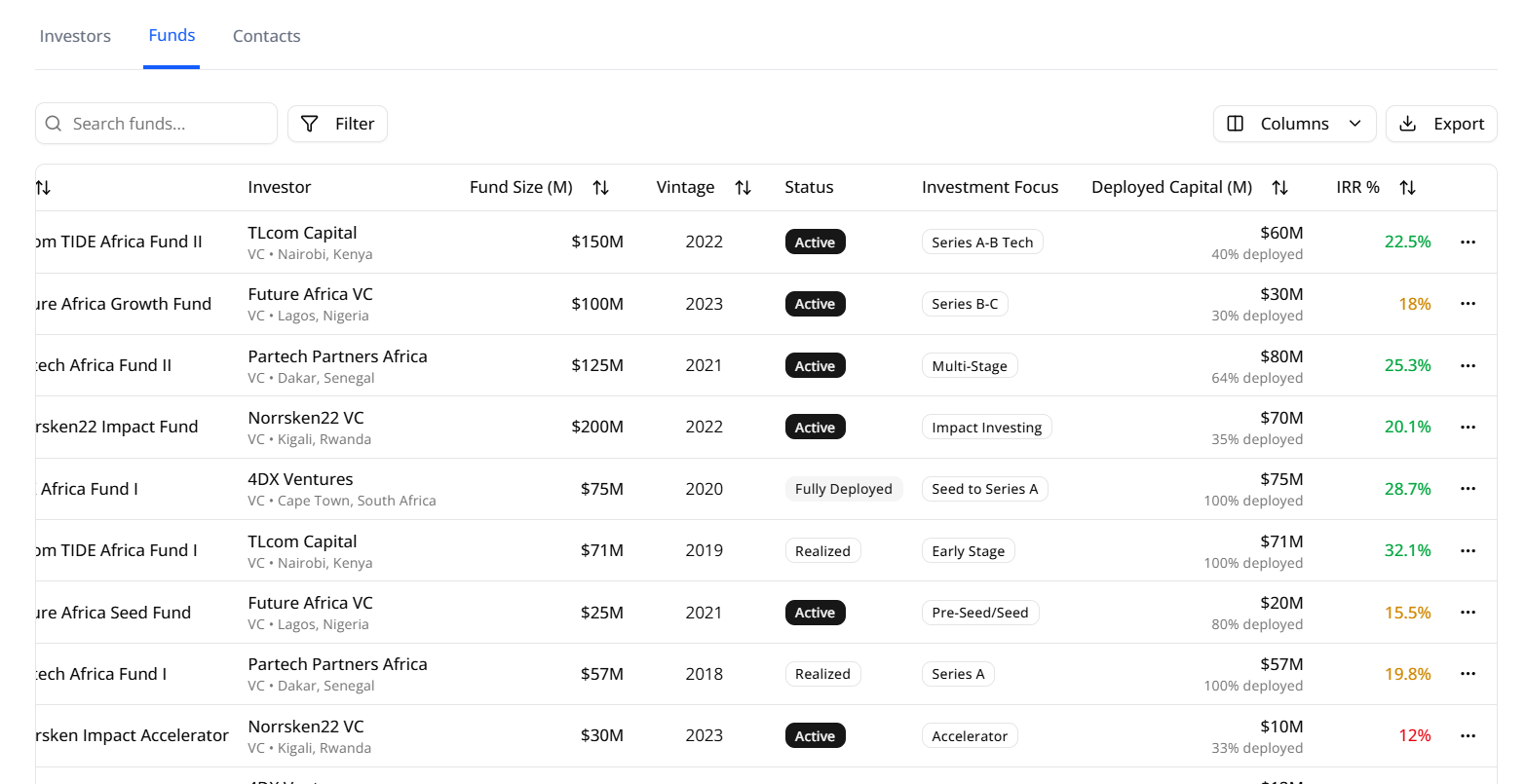Click the Fully Deployed status chip for 4DX Africa Fund I

point(844,488)
